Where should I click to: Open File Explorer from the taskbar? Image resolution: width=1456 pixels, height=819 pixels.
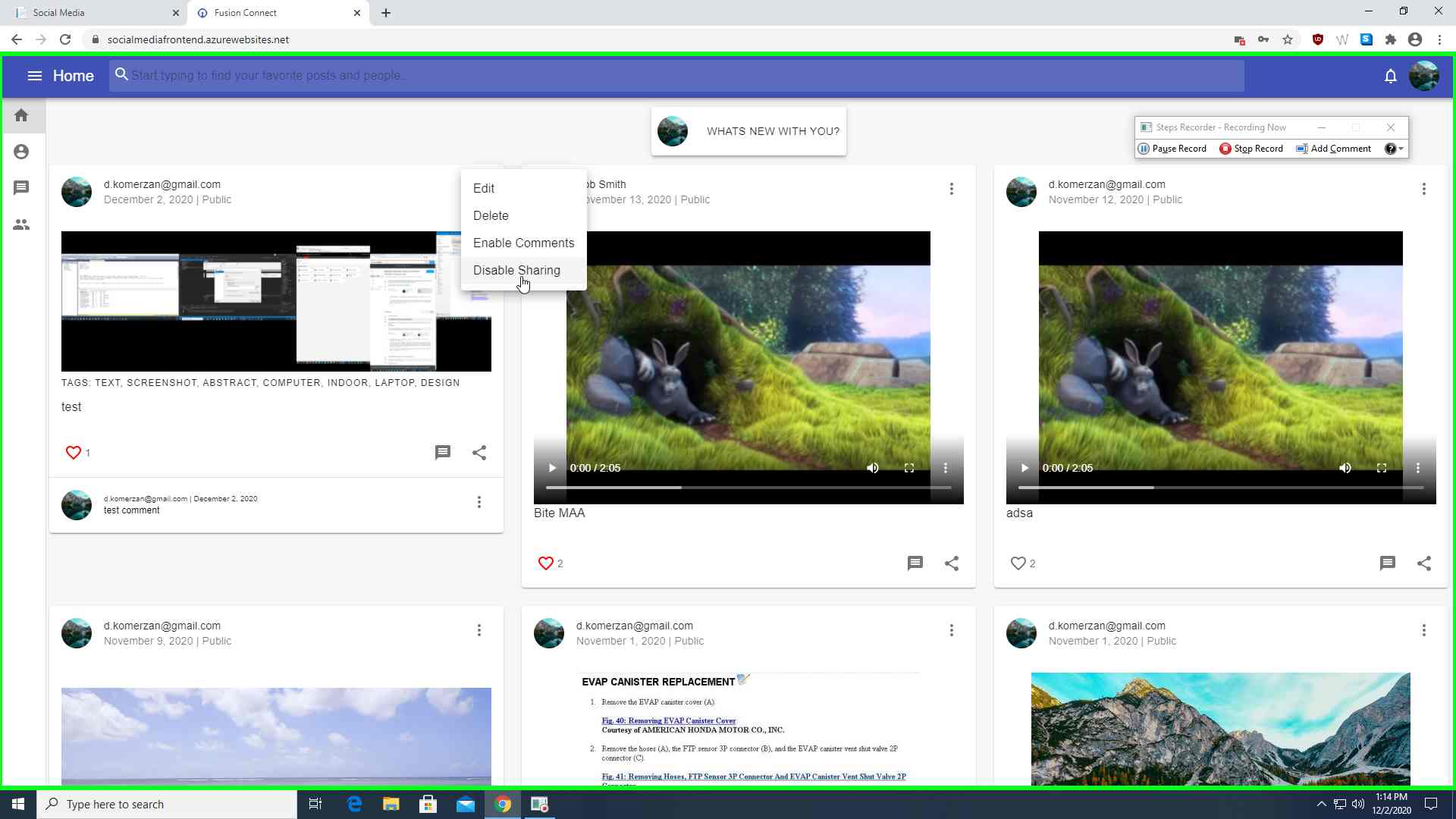[391, 804]
